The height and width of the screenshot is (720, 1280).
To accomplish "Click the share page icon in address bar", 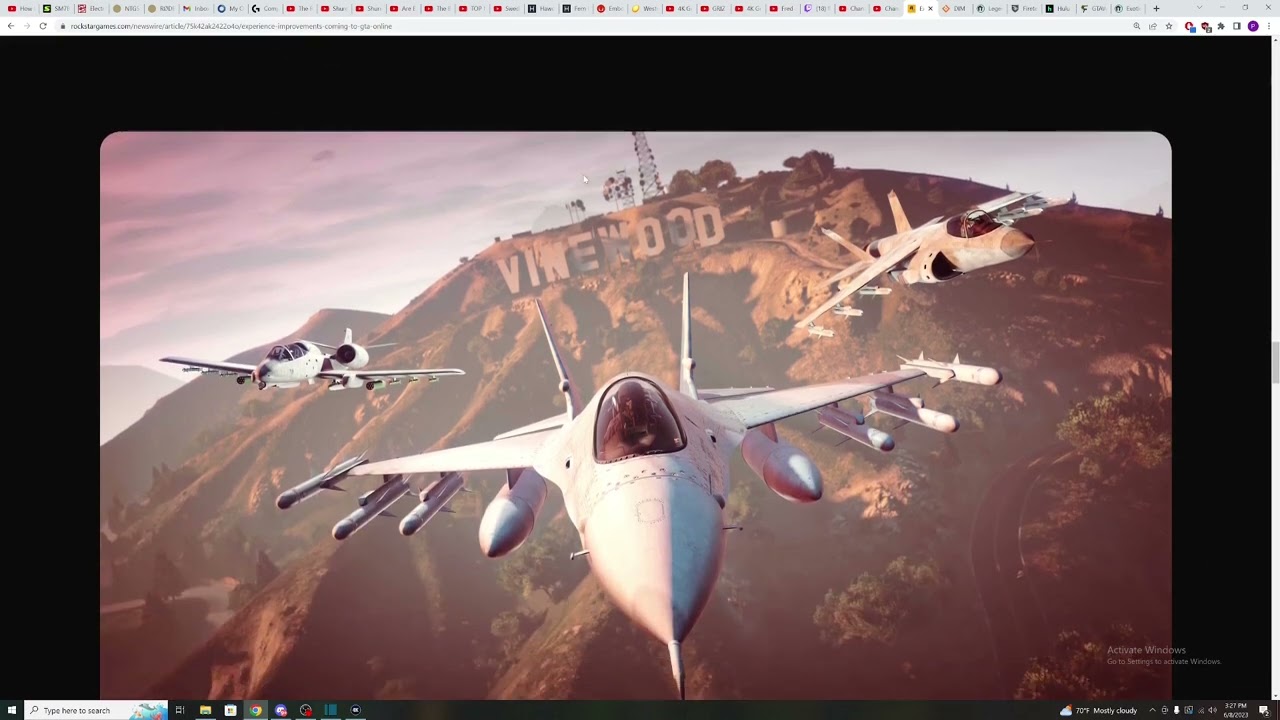I will [1153, 26].
